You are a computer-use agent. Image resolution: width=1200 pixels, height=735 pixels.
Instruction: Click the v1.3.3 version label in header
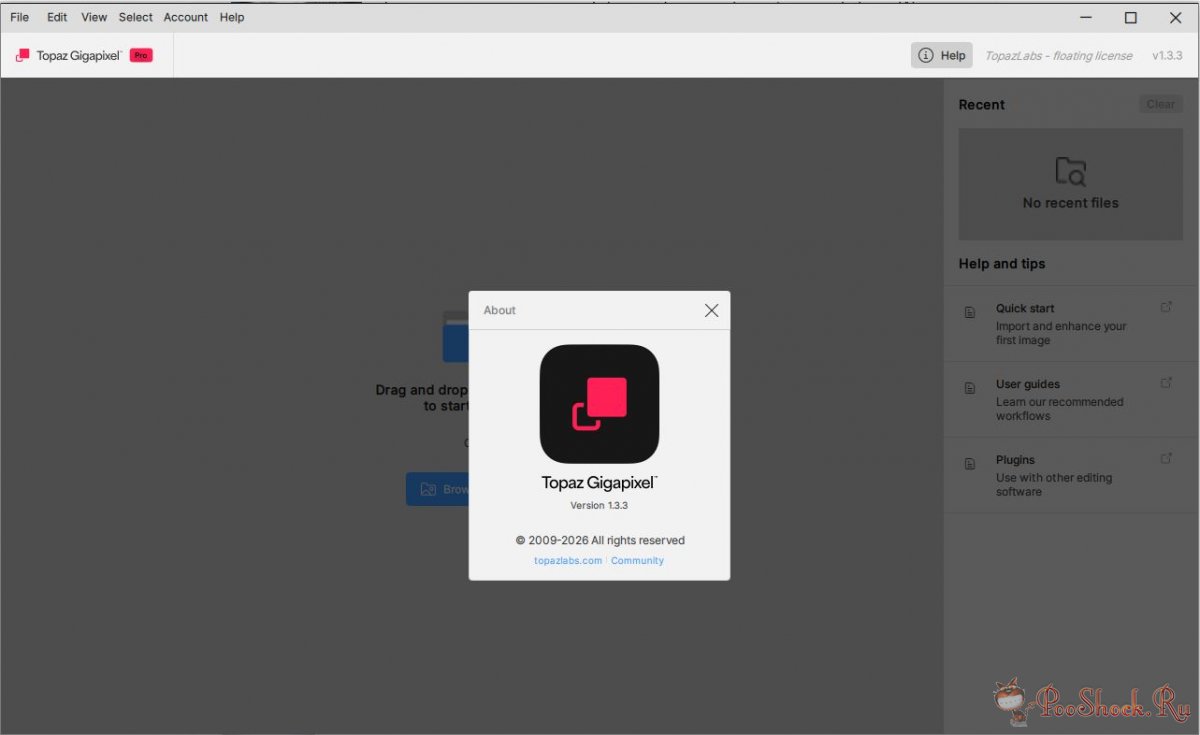(x=1167, y=56)
